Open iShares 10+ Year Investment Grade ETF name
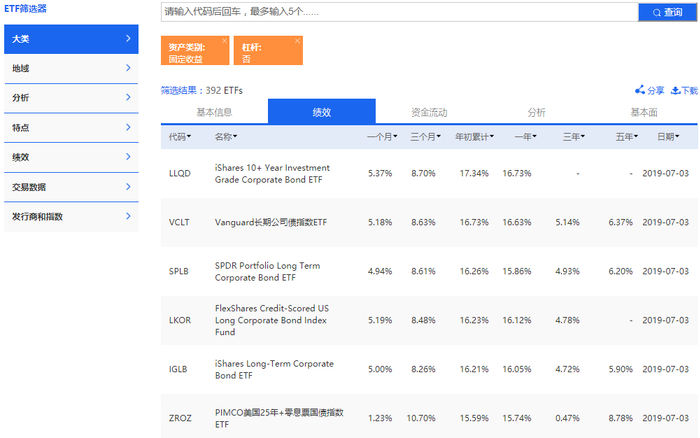The width and height of the screenshot is (700, 438). click(x=272, y=174)
